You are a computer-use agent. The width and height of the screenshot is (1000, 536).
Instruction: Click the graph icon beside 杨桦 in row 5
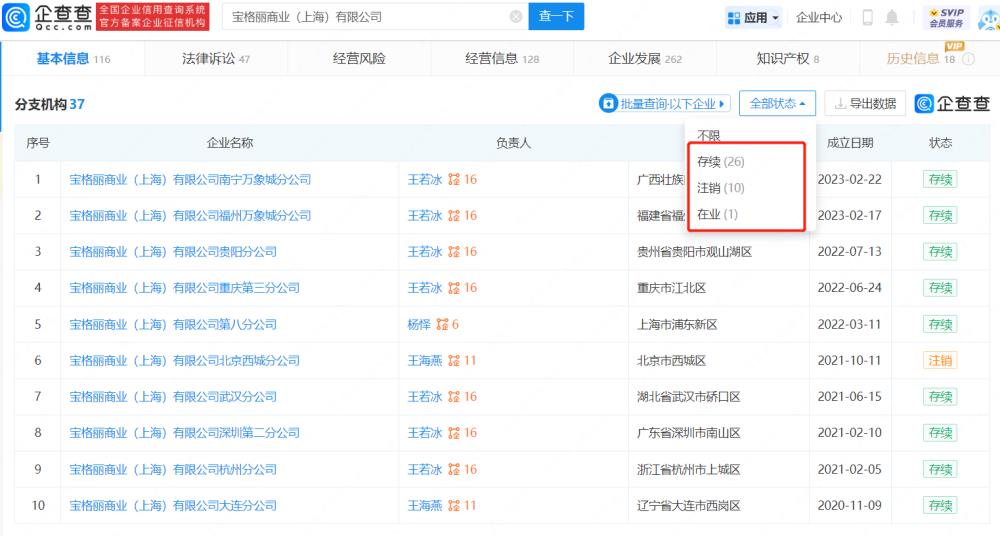coord(442,324)
